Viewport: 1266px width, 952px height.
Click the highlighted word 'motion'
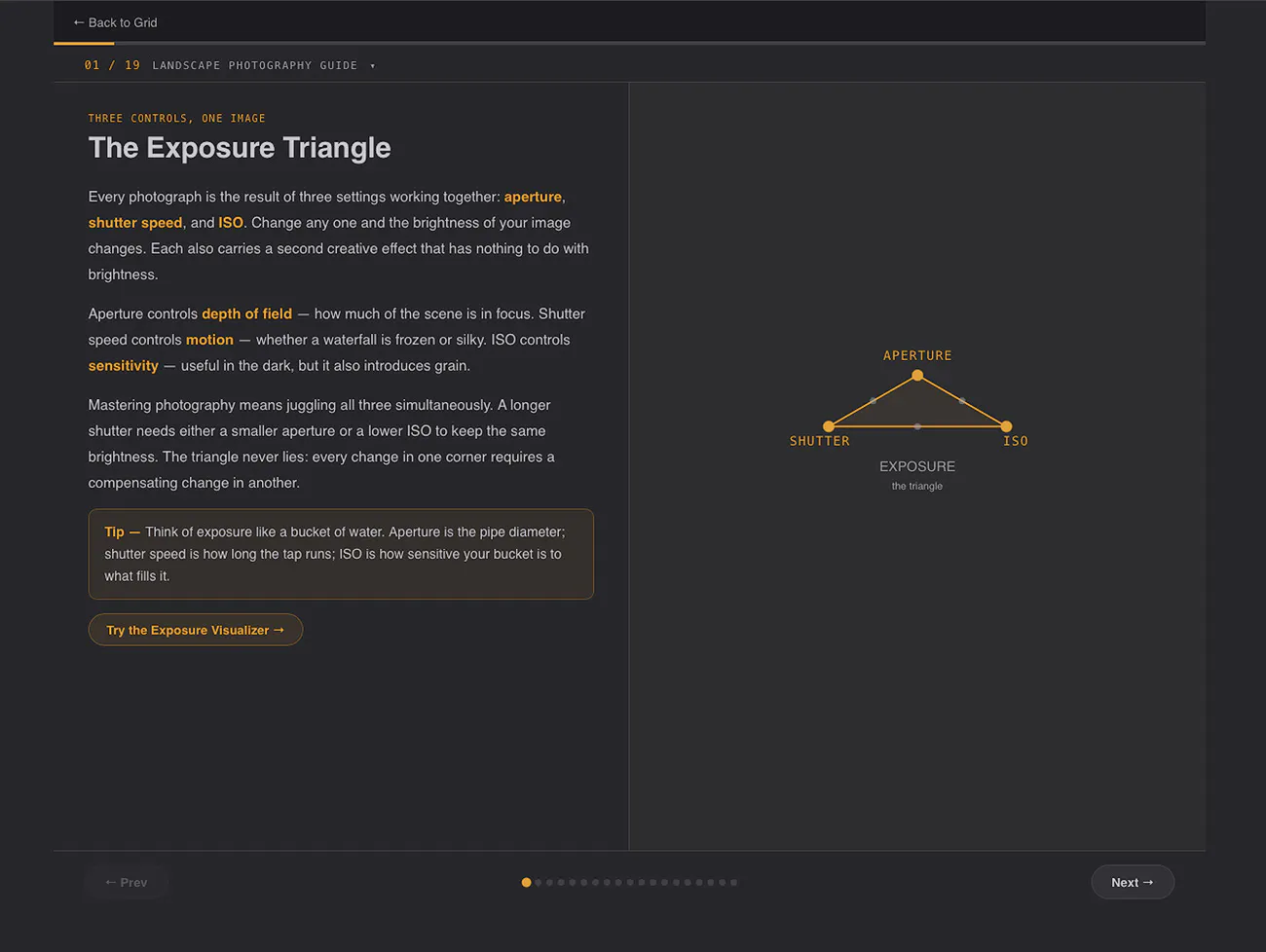pyautogui.click(x=209, y=340)
